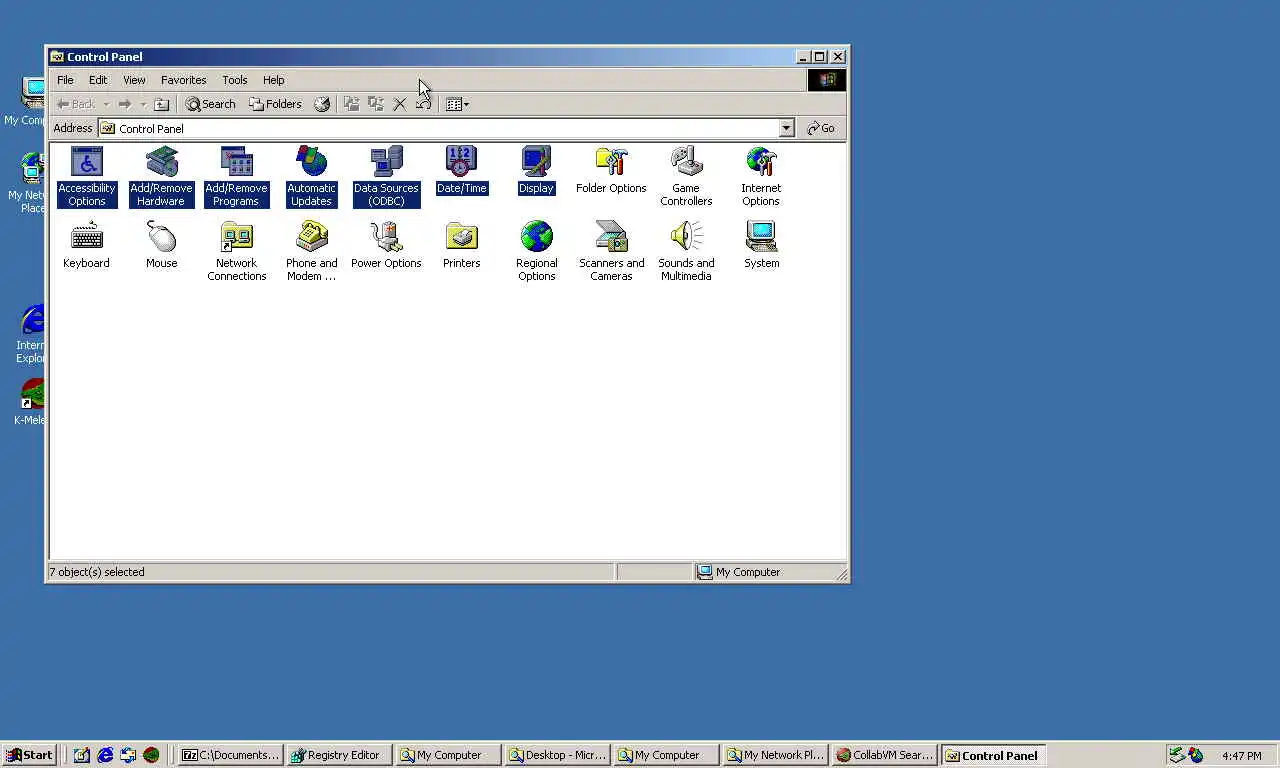This screenshot has width=1280, height=768.
Task: Open the Back history dropdown arrow
Action: [106, 104]
